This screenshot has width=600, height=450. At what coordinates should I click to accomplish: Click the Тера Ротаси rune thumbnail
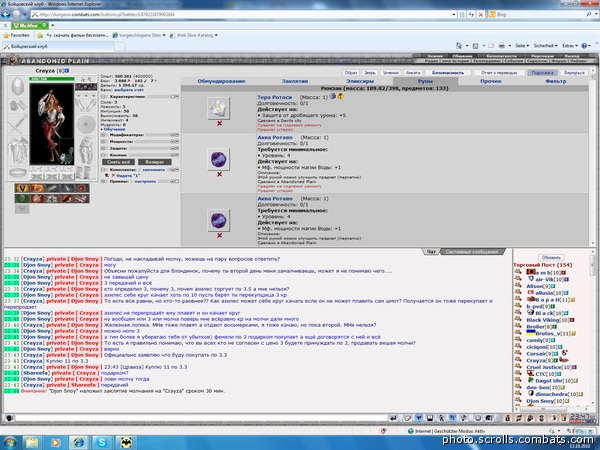click(x=218, y=108)
